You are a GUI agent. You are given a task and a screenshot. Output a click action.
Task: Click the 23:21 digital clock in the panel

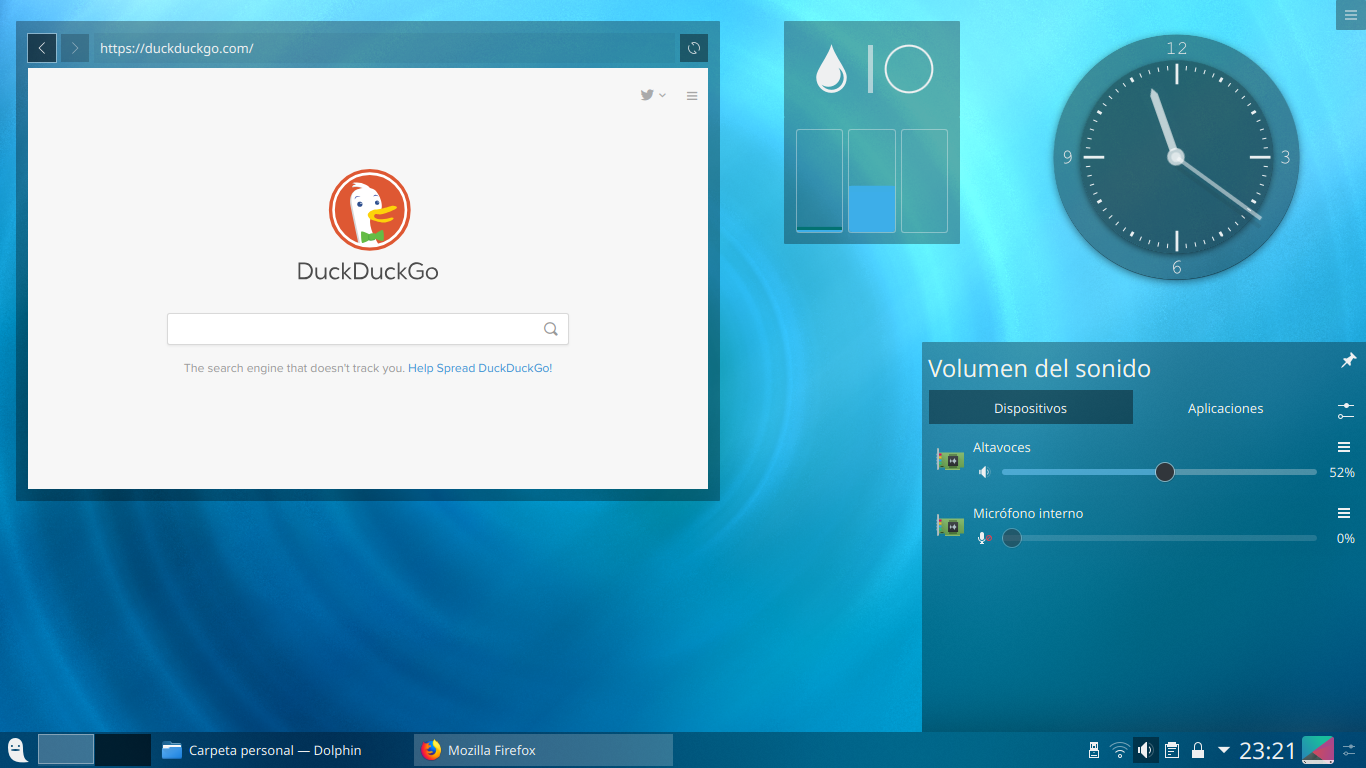[x=1267, y=751]
